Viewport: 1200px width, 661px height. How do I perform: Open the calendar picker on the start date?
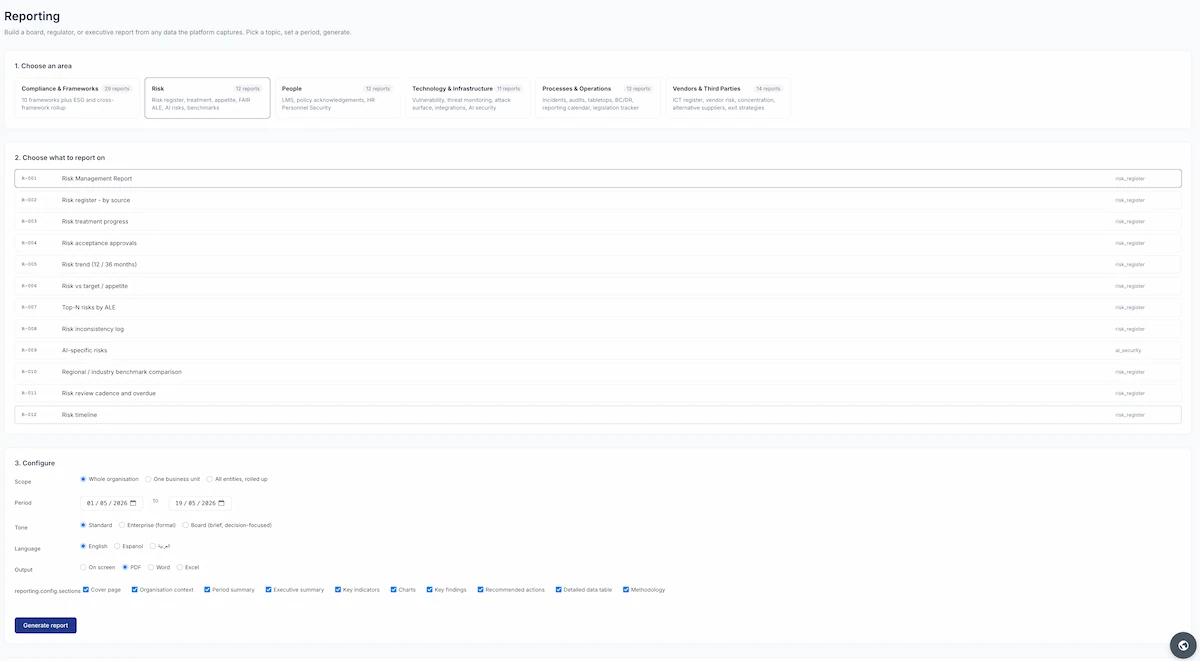135,503
